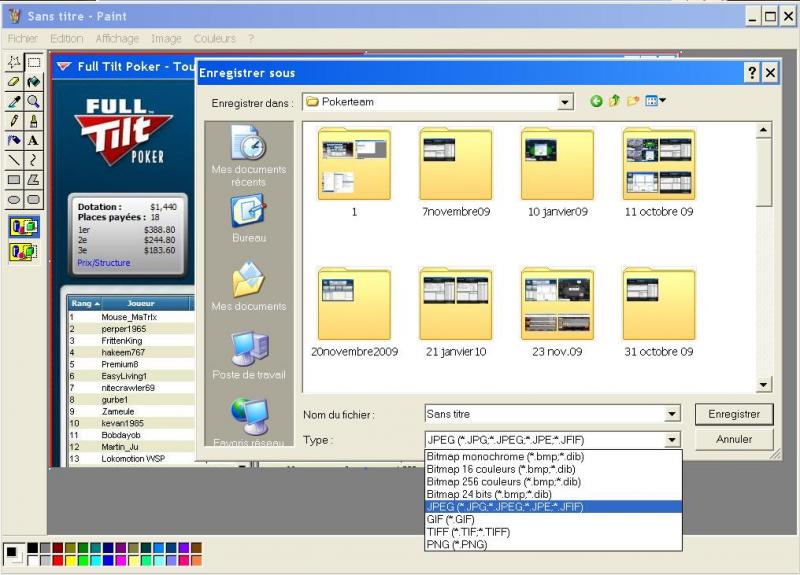Select the Rectangle shape tool
The width and height of the screenshot is (800, 575).
[x=14, y=180]
